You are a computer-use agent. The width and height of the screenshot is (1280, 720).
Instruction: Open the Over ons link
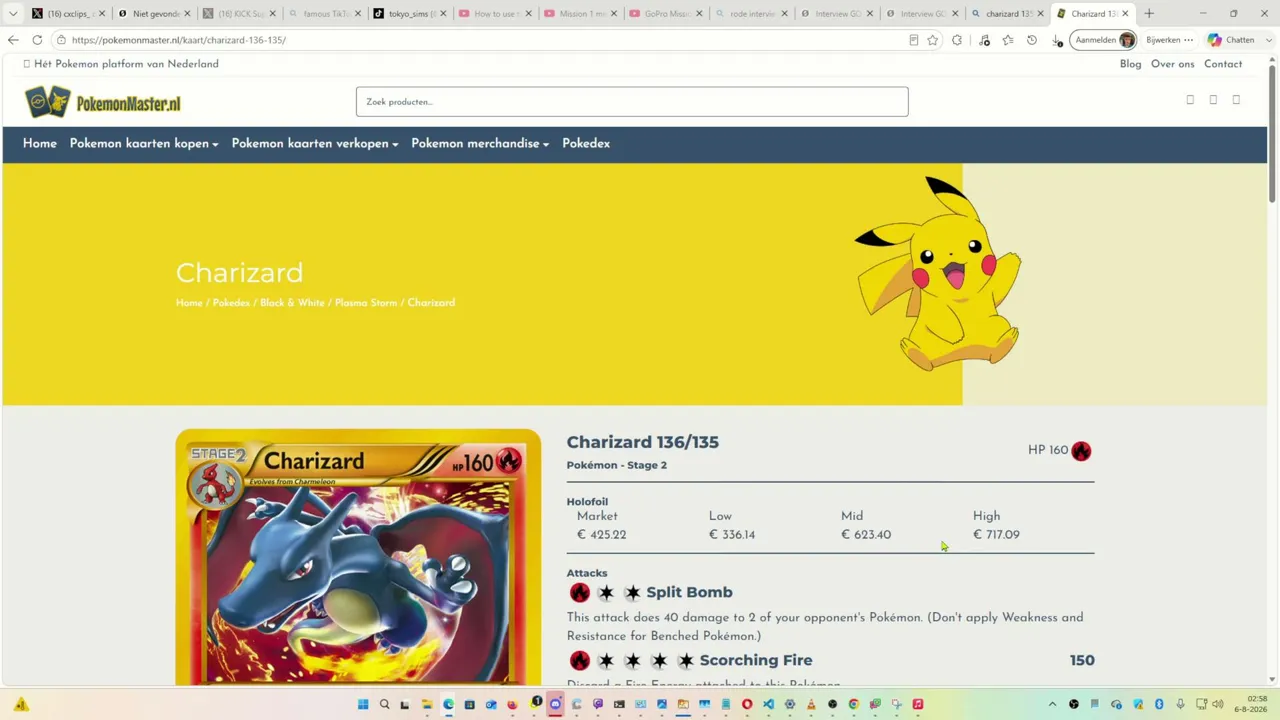1172,64
